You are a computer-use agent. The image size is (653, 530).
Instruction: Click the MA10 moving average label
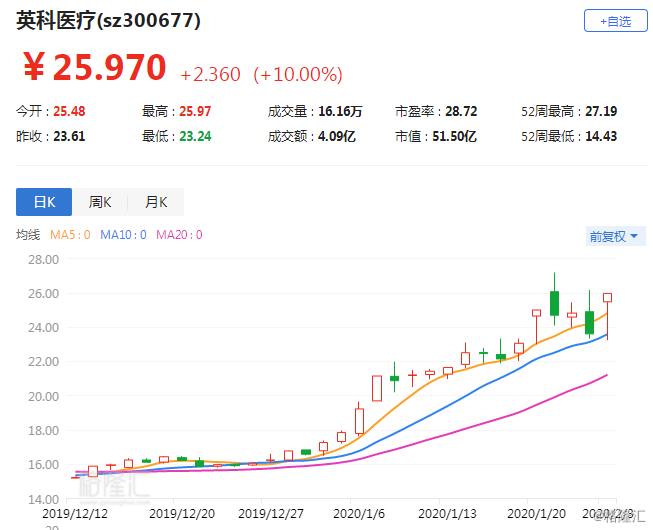point(123,235)
